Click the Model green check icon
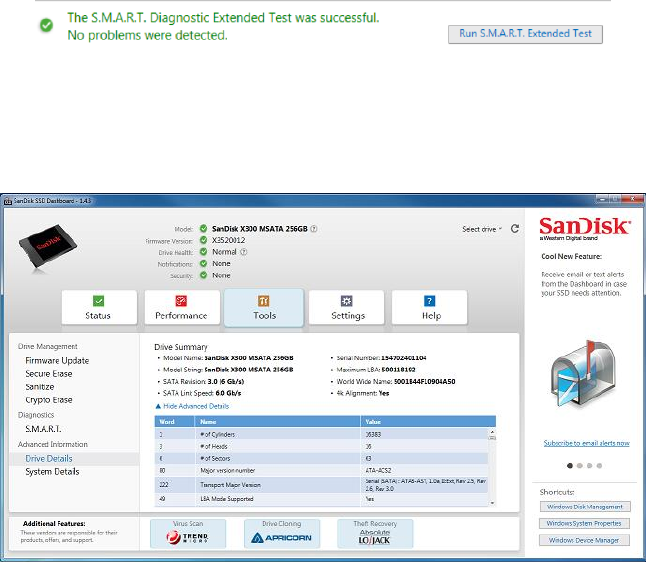 (x=204, y=228)
